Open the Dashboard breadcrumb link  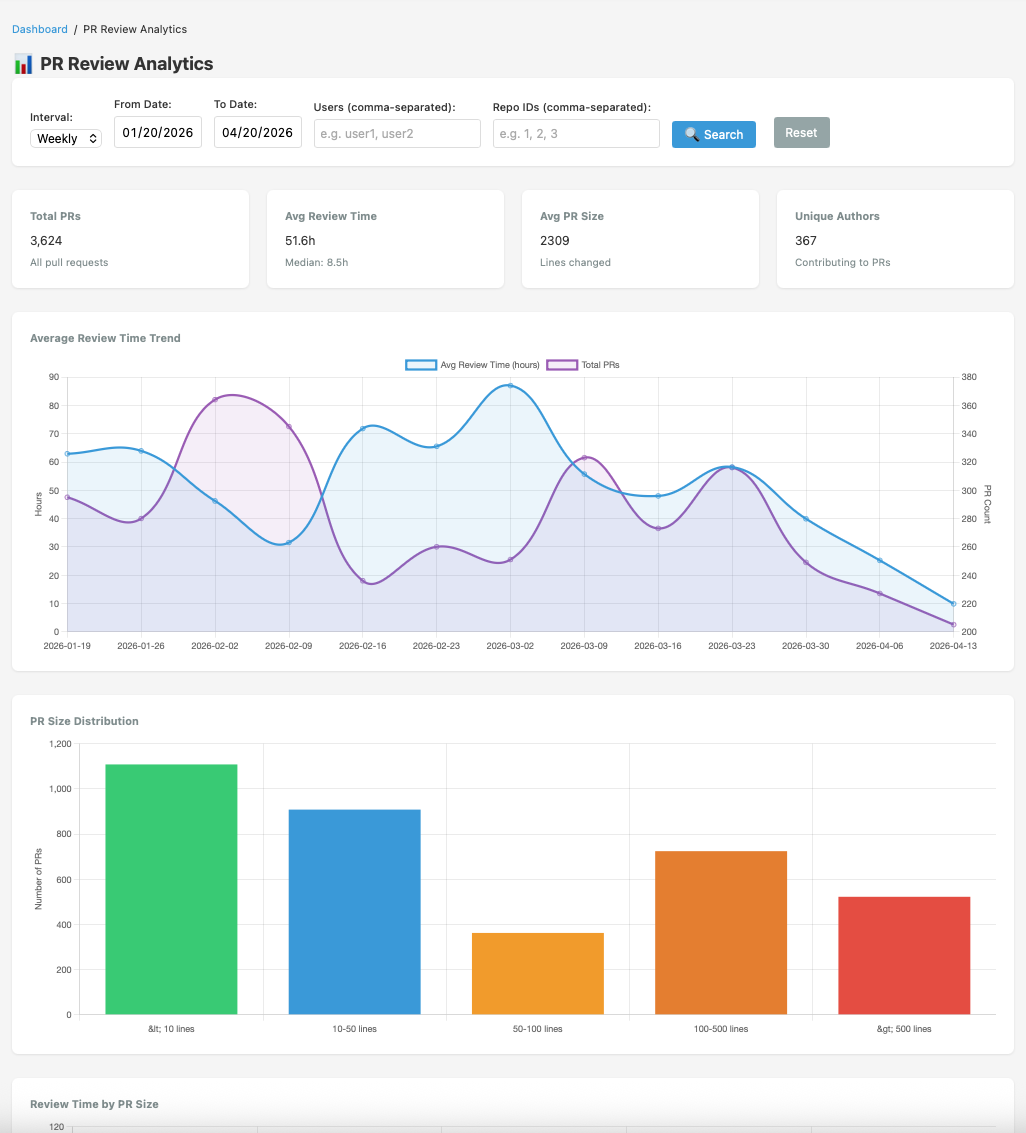coord(40,29)
